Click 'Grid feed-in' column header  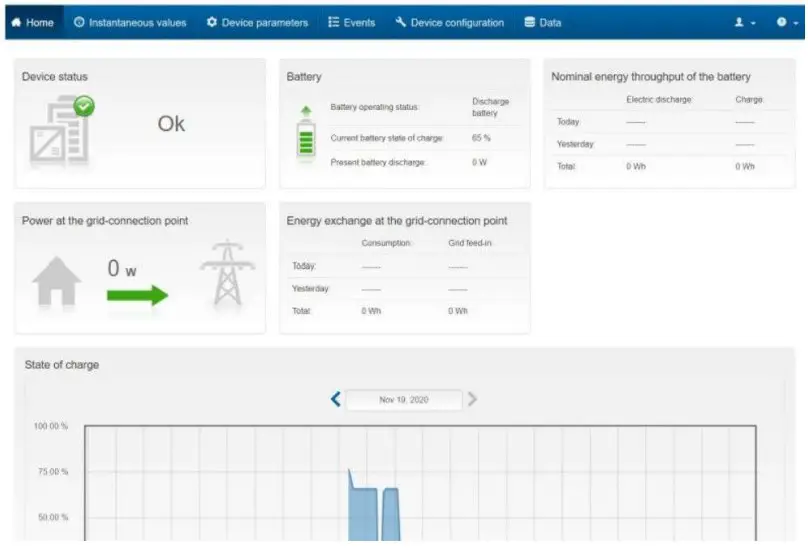click(x=470, y=243)
